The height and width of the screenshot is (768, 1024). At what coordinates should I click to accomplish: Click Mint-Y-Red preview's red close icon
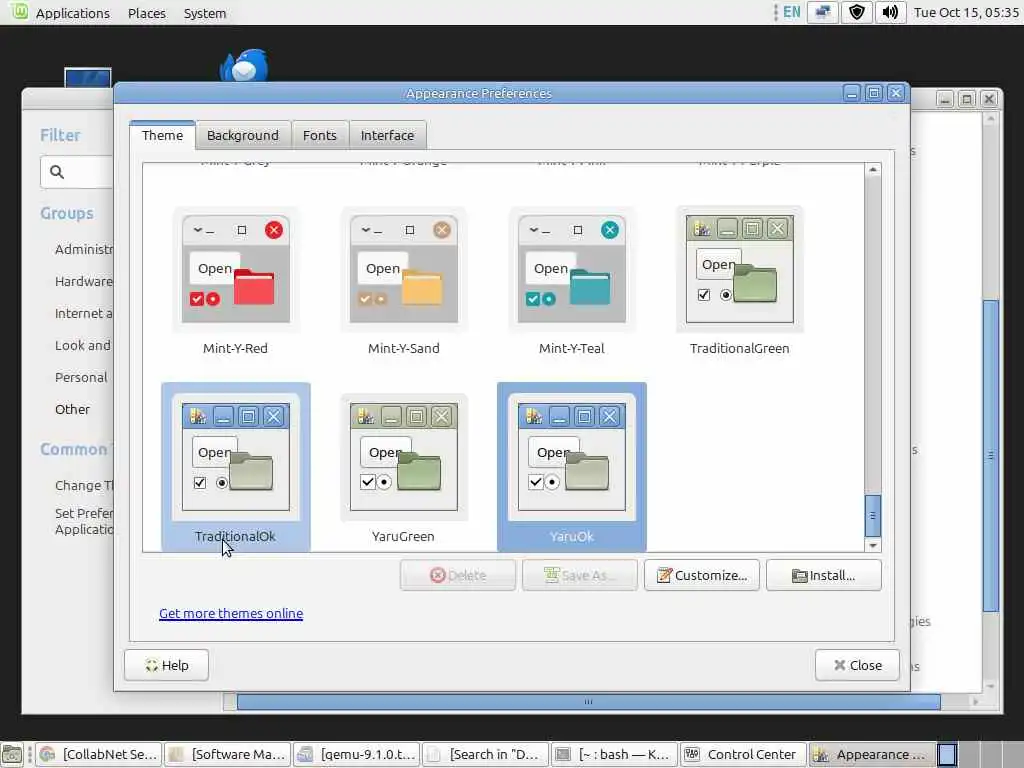[274, 230]
